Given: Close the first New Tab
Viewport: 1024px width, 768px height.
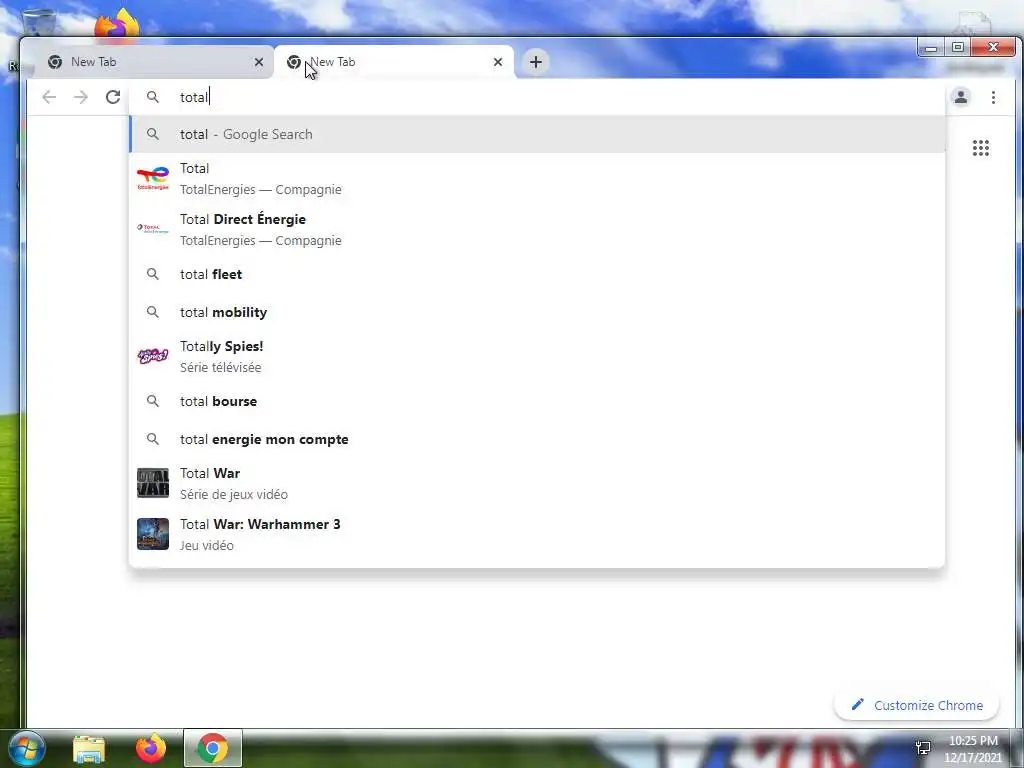Looking at the screenshot, I should click(x=259, y=62).
